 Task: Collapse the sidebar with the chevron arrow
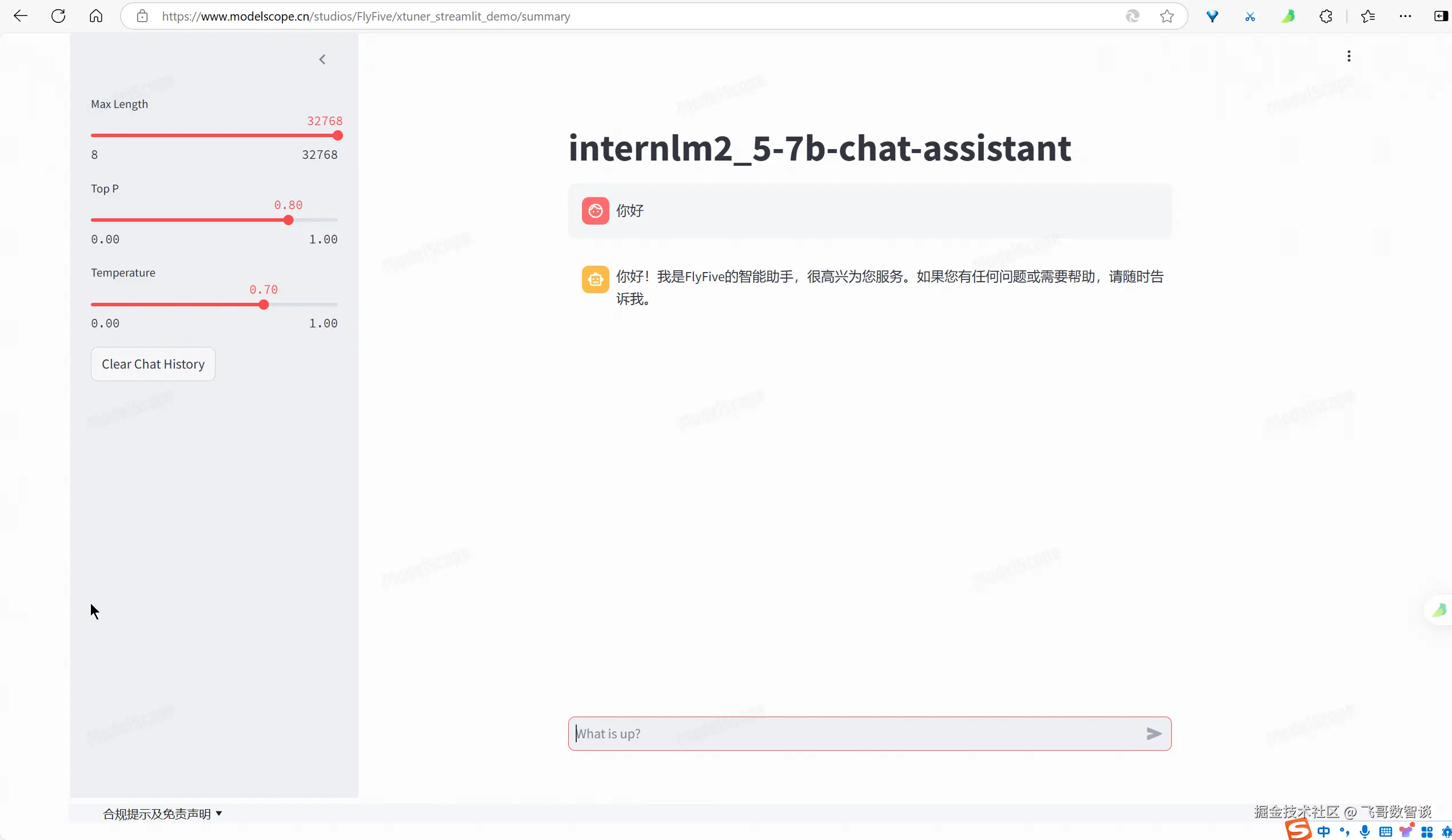pos(322,59)
